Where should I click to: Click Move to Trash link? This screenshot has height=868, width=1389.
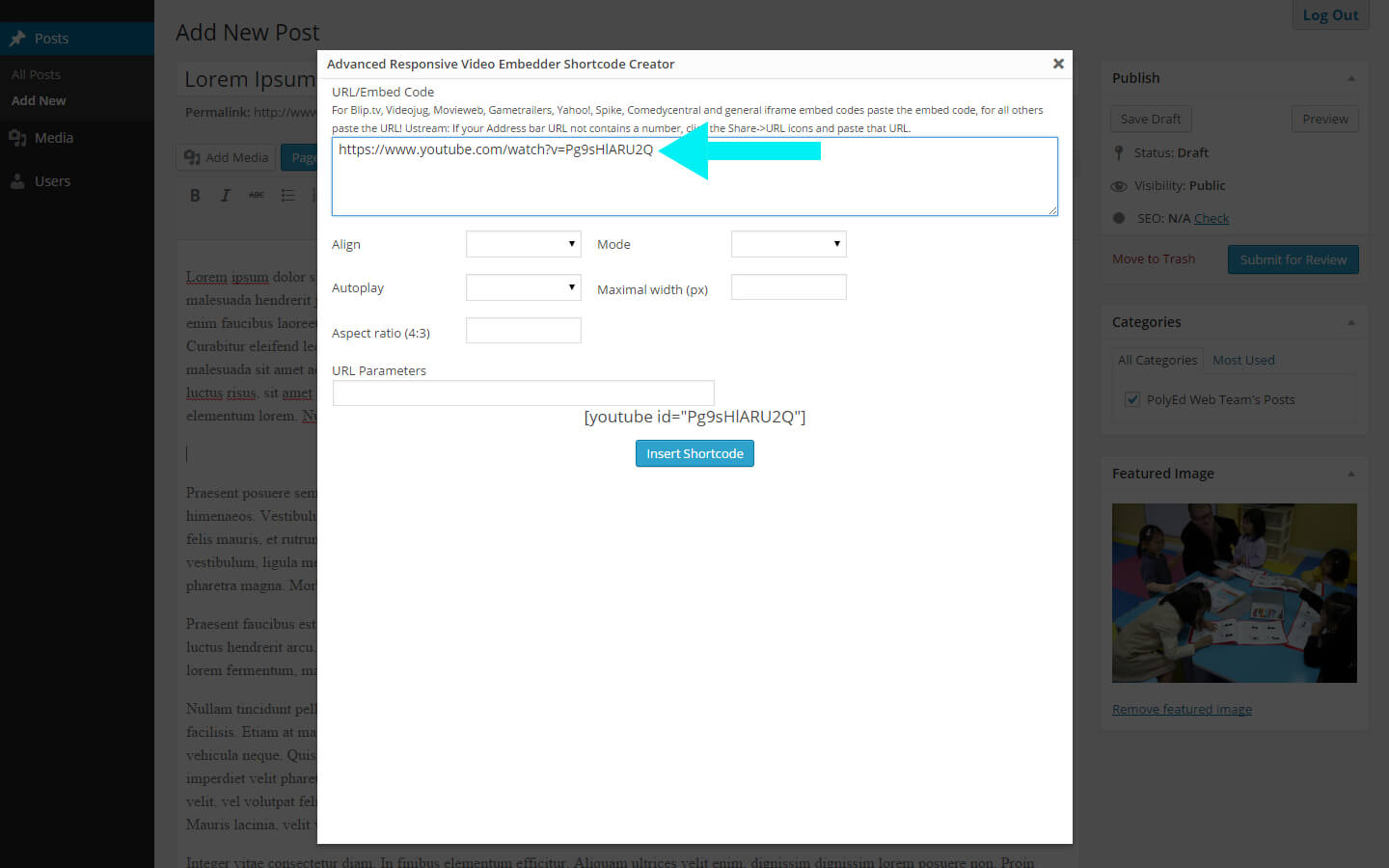(1154, 258)
